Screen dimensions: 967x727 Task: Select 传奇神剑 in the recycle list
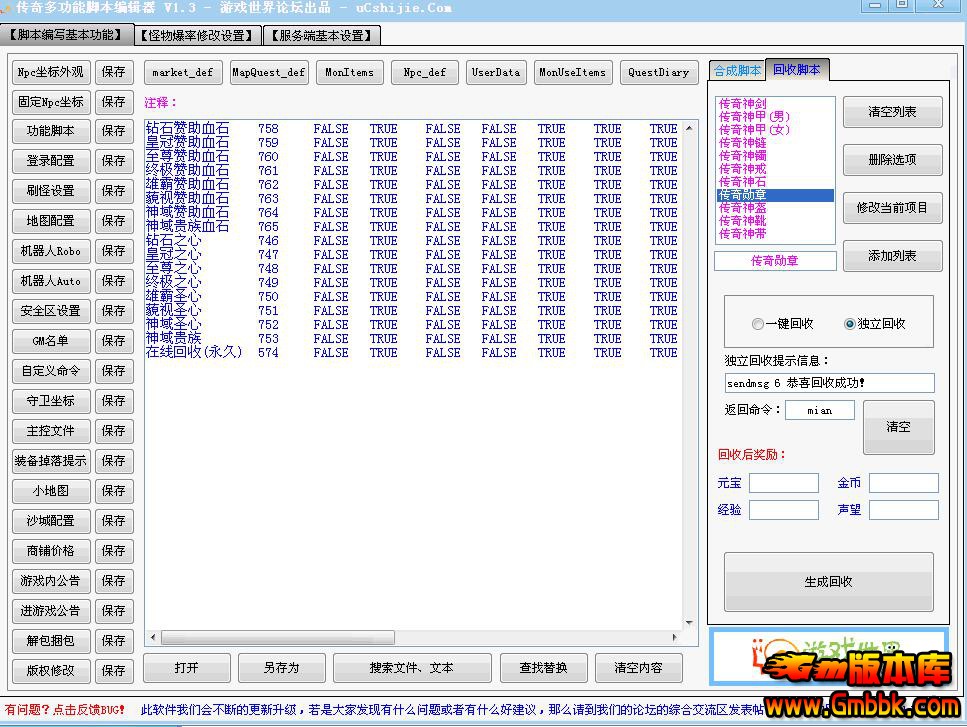point(743,104)
